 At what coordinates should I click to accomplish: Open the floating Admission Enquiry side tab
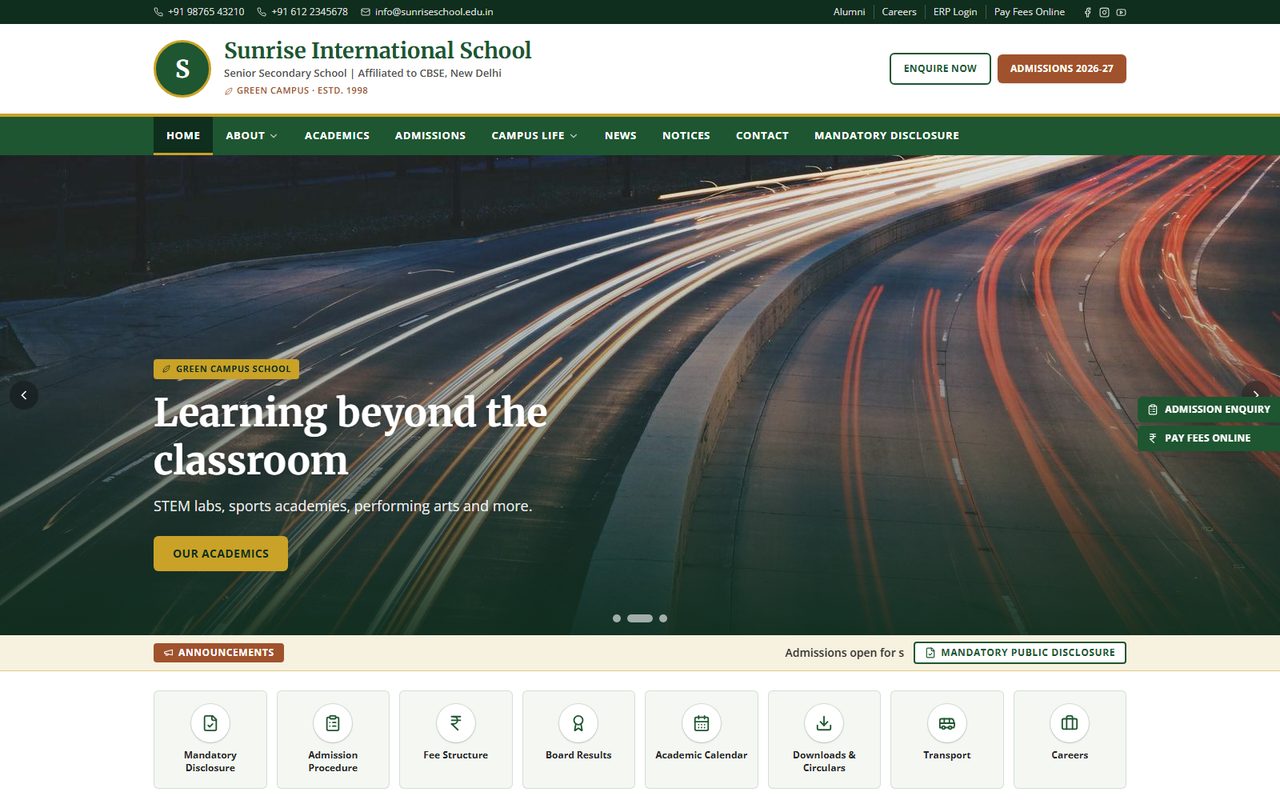[x=1209, y=409]
